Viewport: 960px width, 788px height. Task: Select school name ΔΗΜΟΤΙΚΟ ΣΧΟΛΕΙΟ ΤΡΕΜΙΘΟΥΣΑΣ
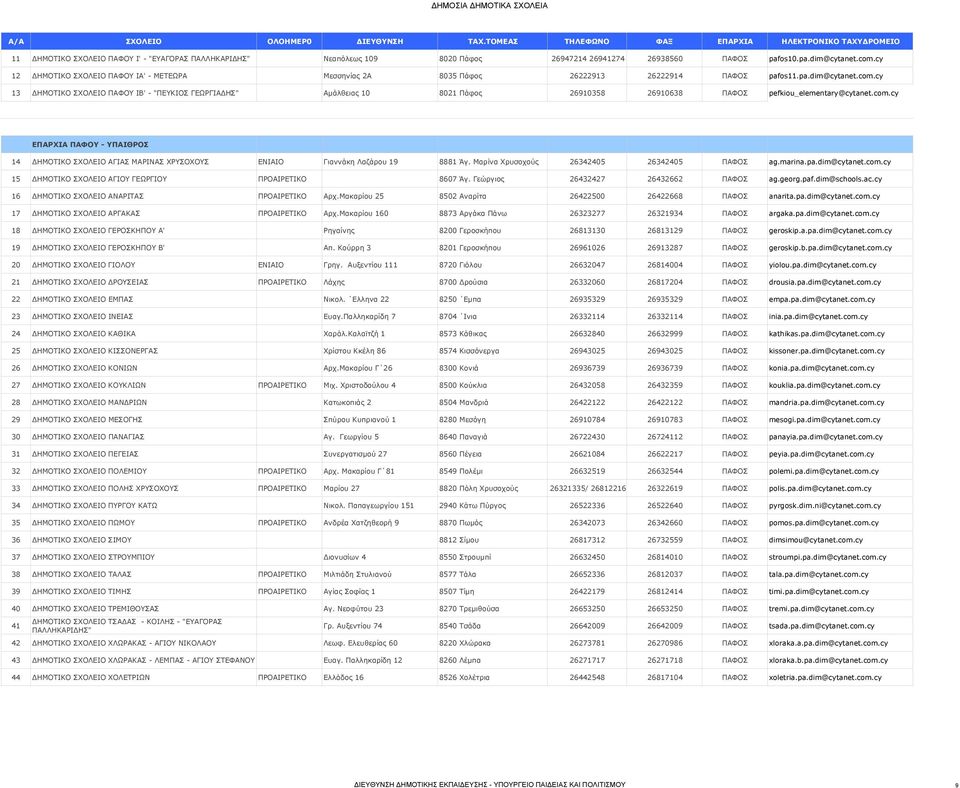[95, 609]
